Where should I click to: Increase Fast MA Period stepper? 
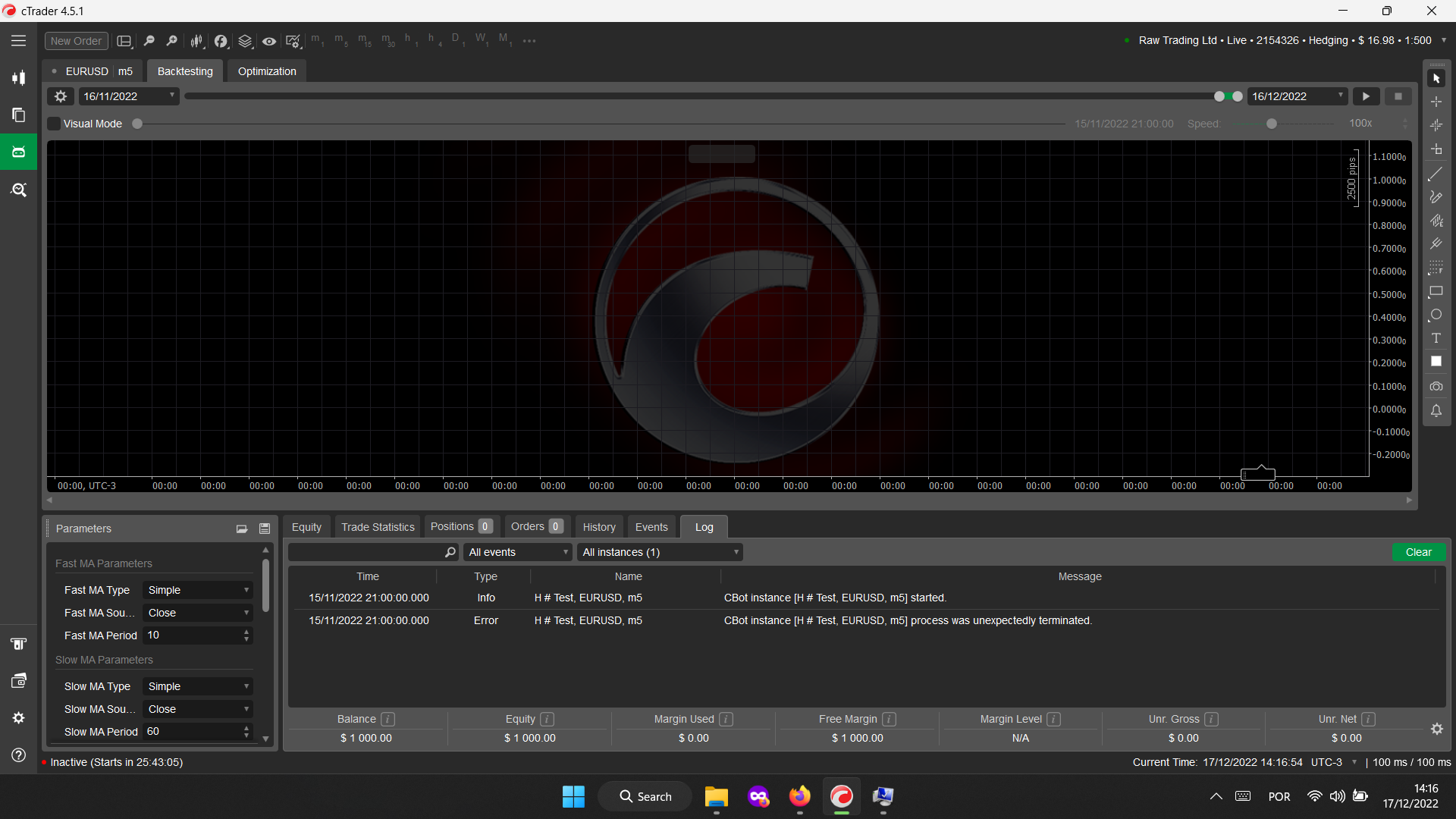point(246,632)
